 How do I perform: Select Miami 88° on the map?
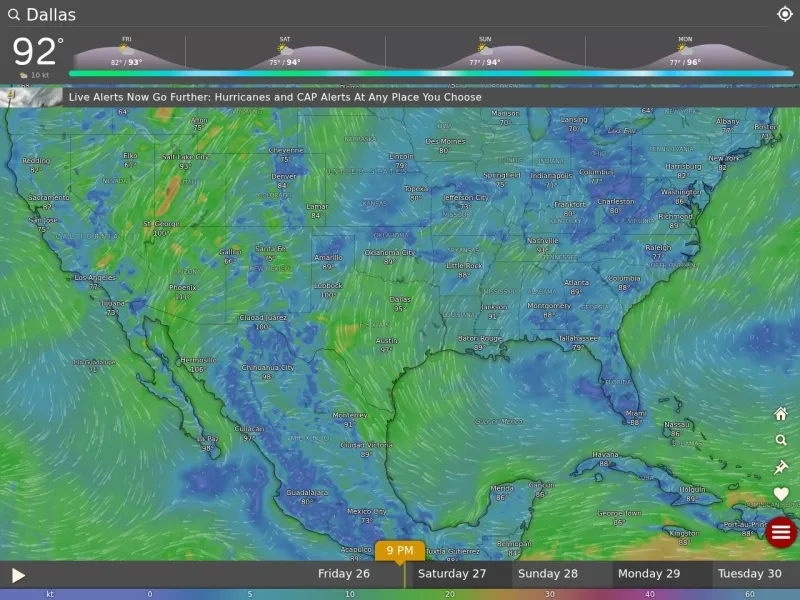click(636, 418)
